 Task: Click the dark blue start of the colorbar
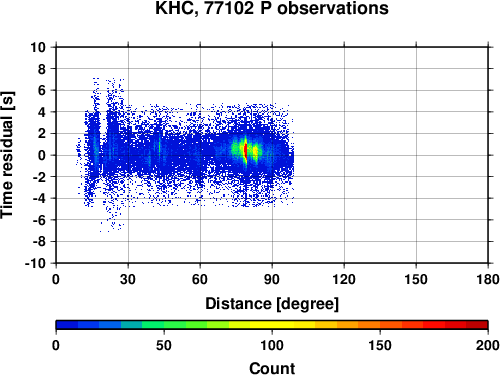(67, 325)
